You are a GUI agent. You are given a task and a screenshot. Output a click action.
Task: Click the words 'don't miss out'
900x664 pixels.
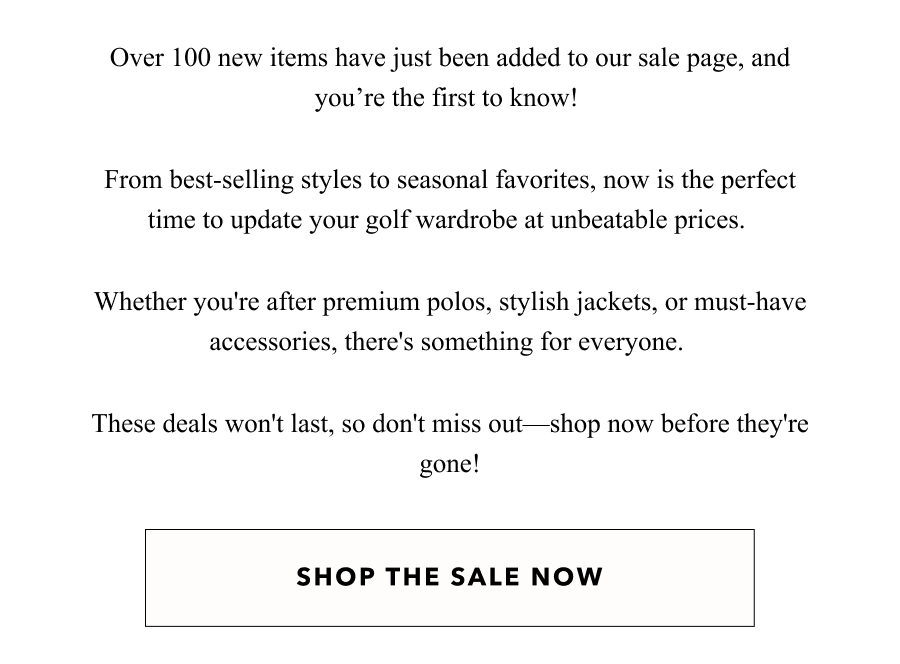tap(448, 424)
